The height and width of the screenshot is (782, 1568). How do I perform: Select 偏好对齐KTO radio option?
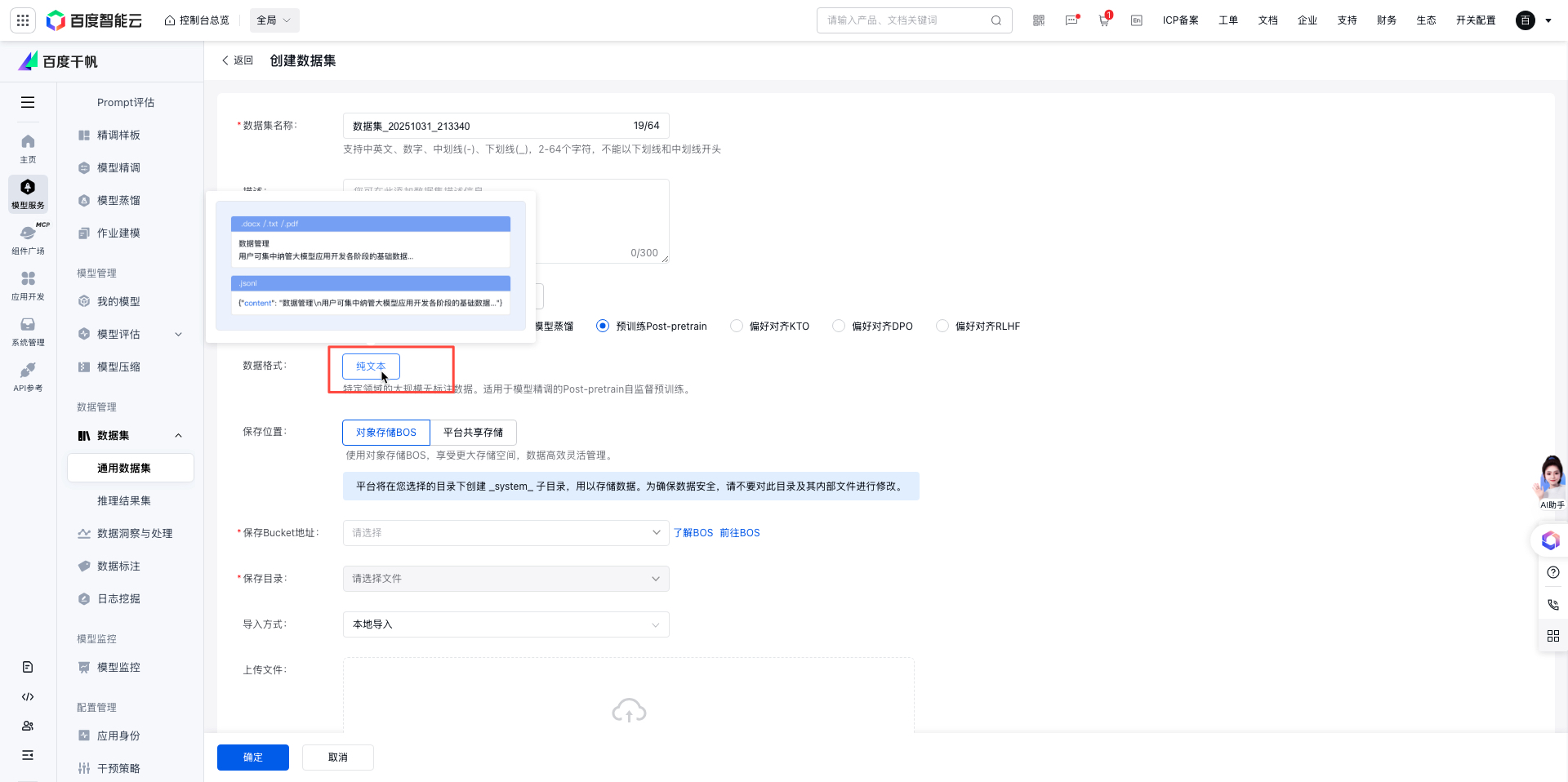point(737,326)
